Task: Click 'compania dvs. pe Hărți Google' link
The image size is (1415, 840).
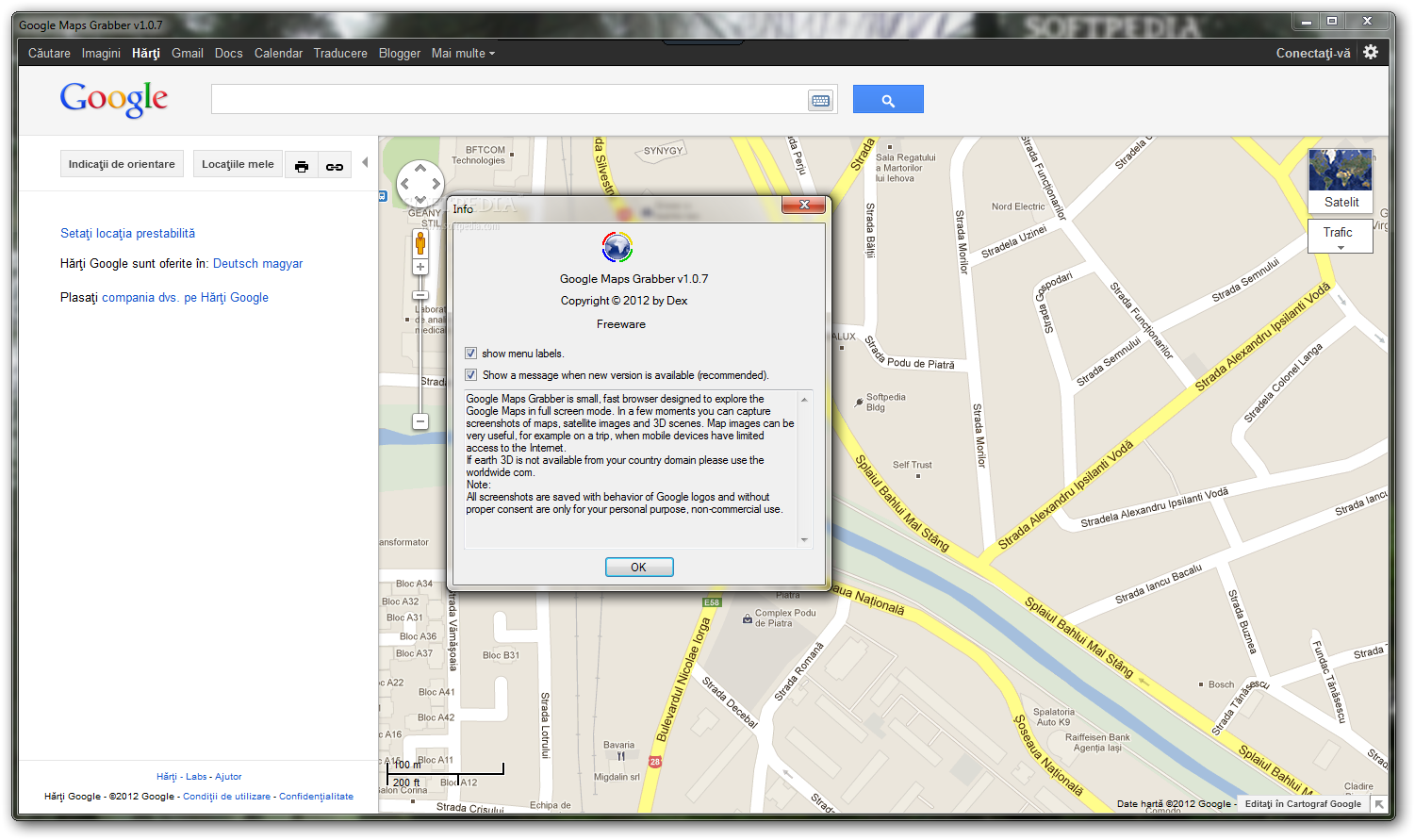Action: [186, 297]
